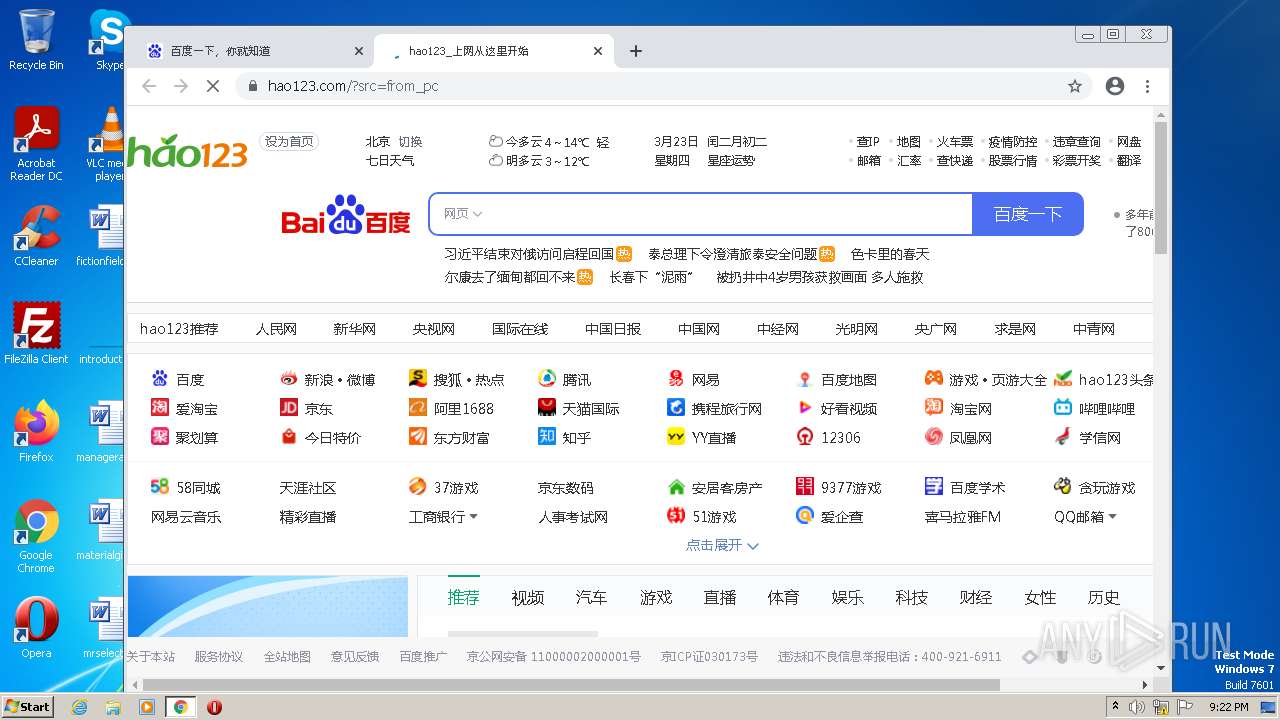Click the 百度一下 search button

tap(1027, 214)
